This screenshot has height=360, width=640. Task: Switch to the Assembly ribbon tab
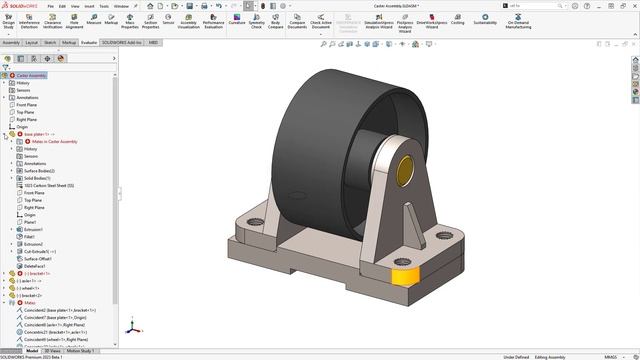coord(11,42)
